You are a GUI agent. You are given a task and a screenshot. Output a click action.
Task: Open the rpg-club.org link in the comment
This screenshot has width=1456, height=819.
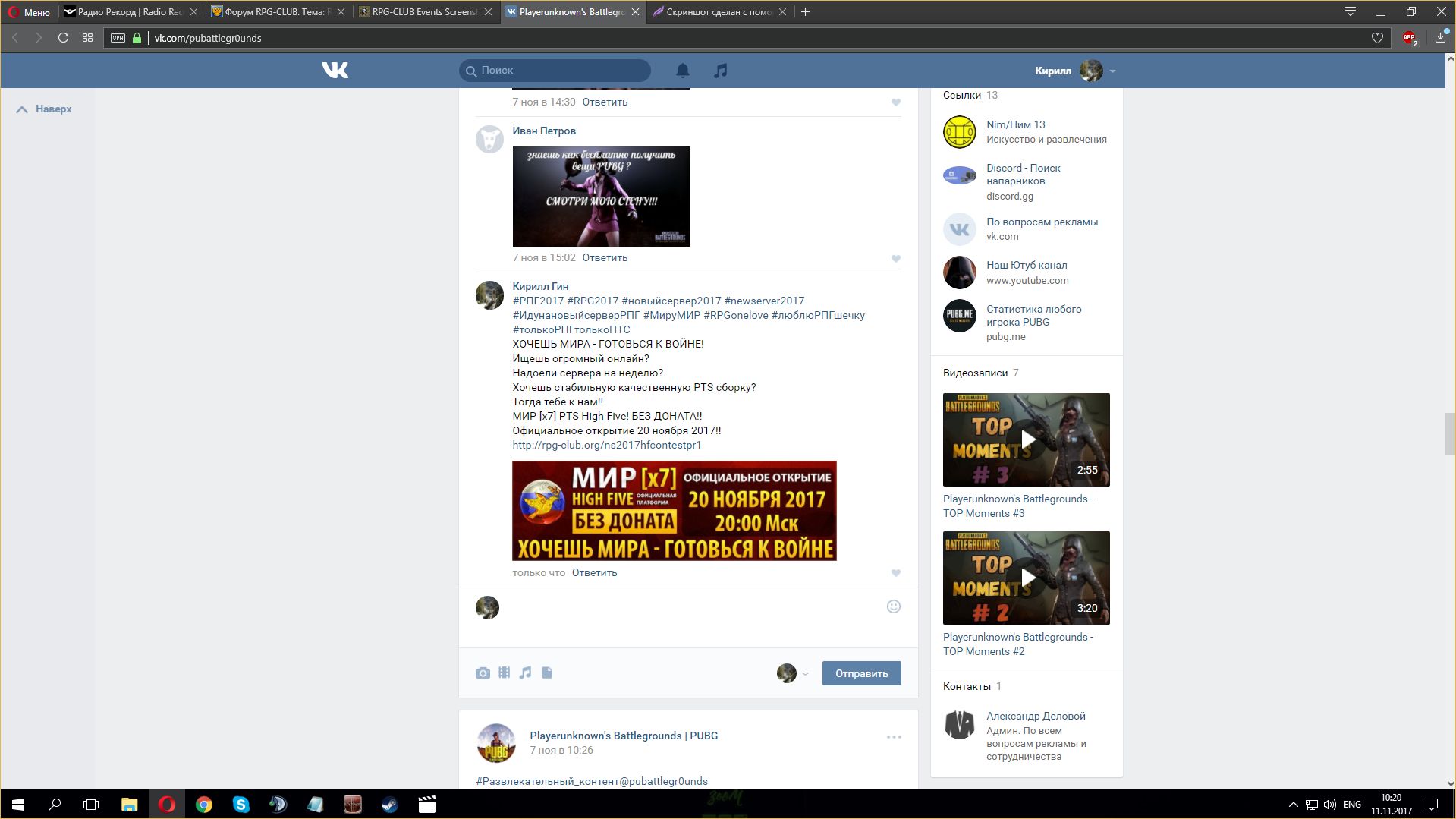click(x=606, y=446)
